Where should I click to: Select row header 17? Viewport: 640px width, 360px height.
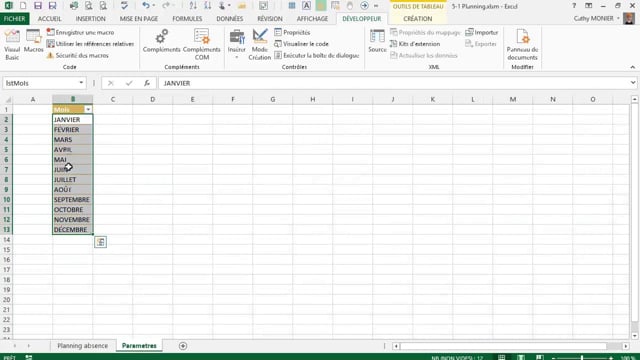point(6,269)
